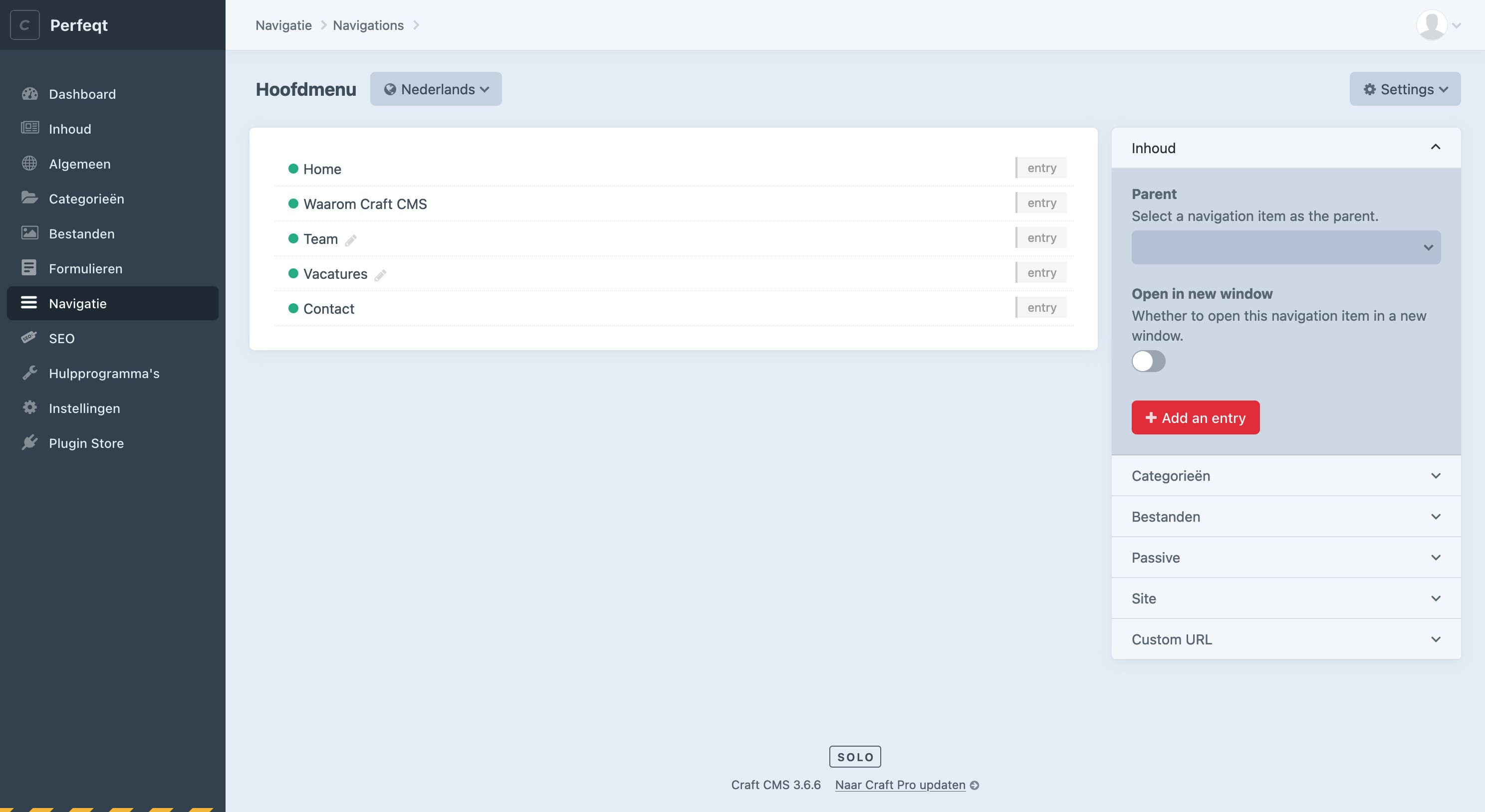Click Add an entry button
The height and width of the screenshot is (812, 1485).
point(1195,417)
